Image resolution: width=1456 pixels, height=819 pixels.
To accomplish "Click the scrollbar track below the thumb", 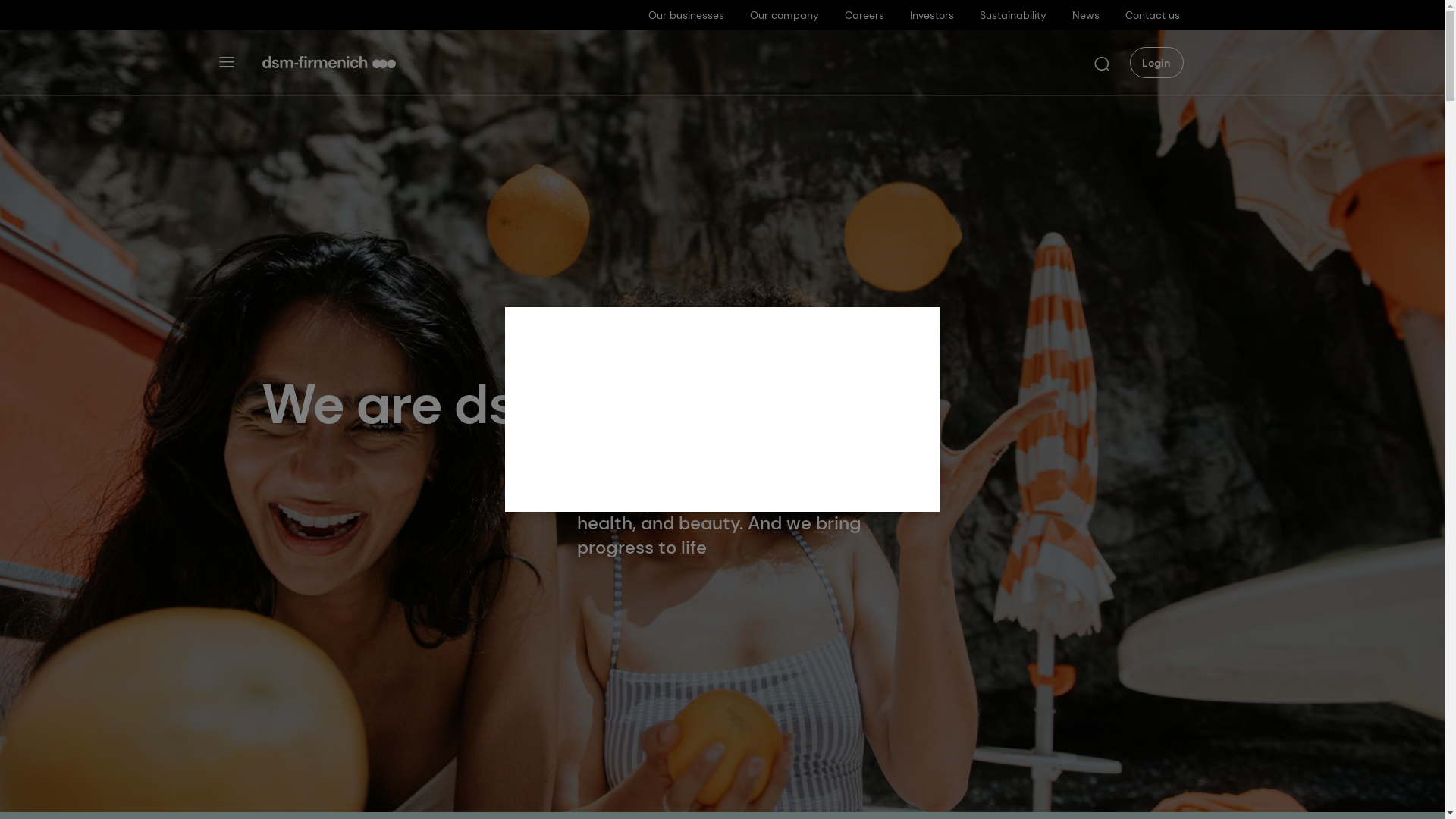I will click(x=1450, y=455).
